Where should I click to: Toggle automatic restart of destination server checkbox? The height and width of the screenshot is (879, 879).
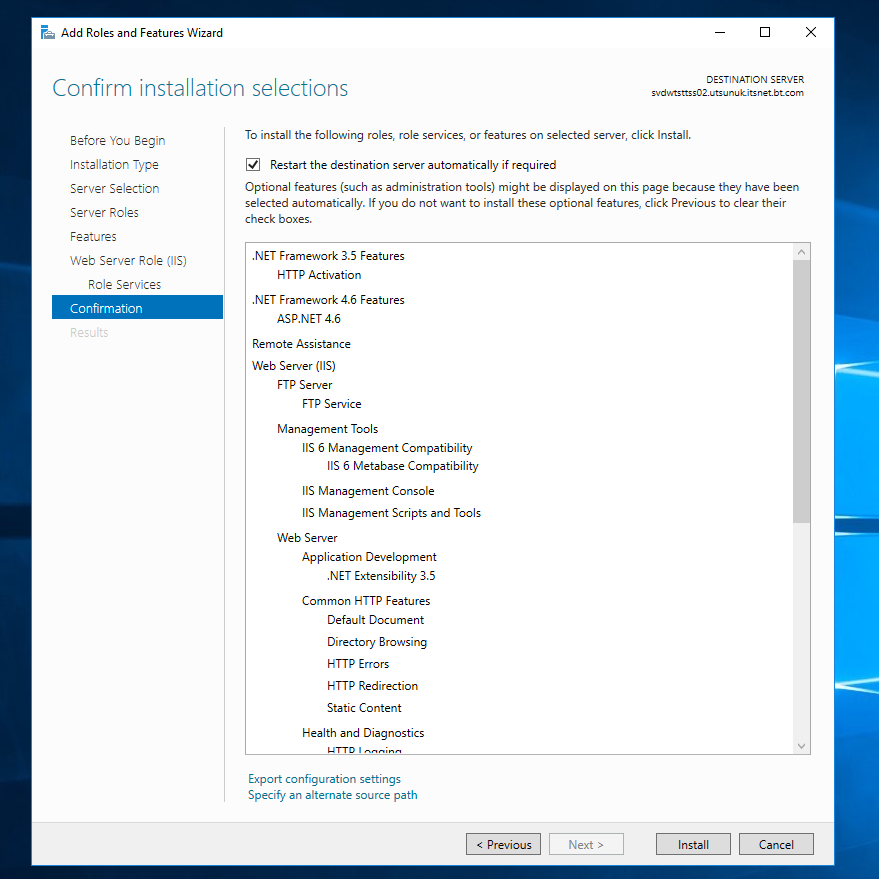coord(253,165)
